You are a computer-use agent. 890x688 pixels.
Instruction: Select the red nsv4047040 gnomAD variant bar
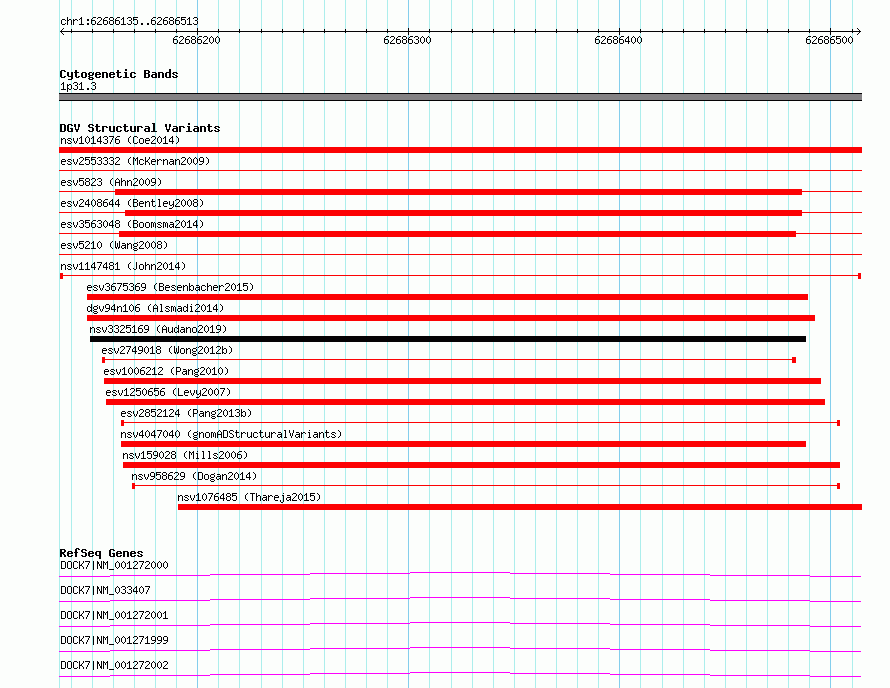[x=463, y=444]
